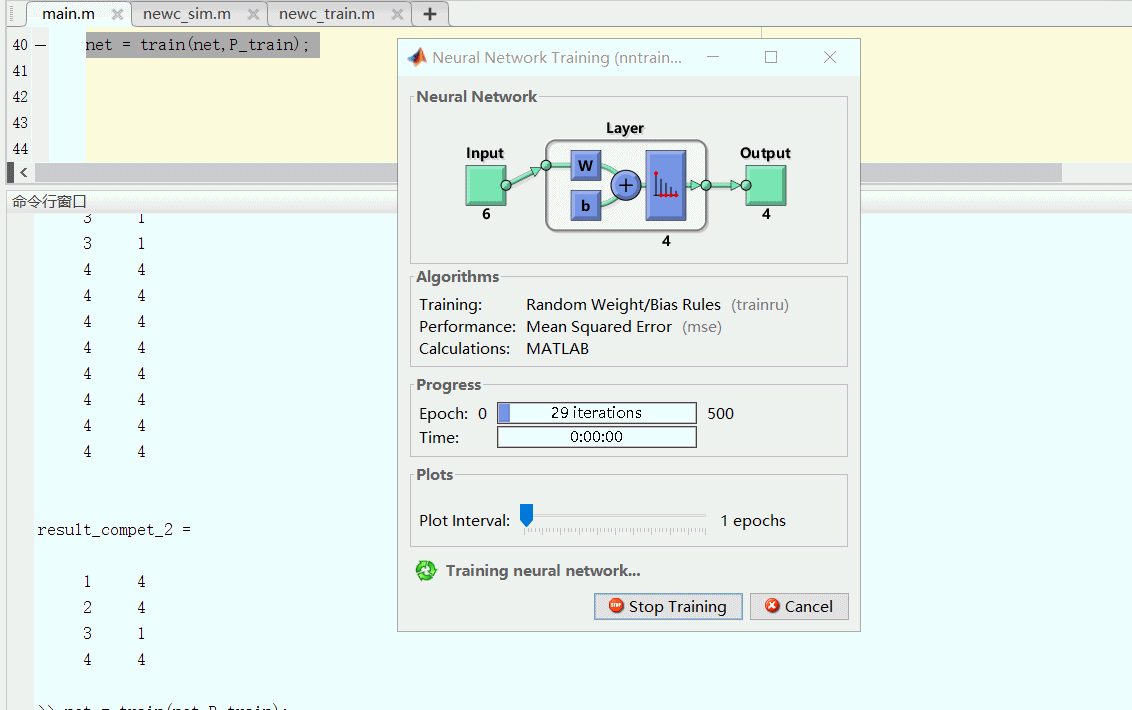The width and height of the screenshot is (1132, 710).
Task: Click 'Mean Squared Error' performance text
Action: 598,326
